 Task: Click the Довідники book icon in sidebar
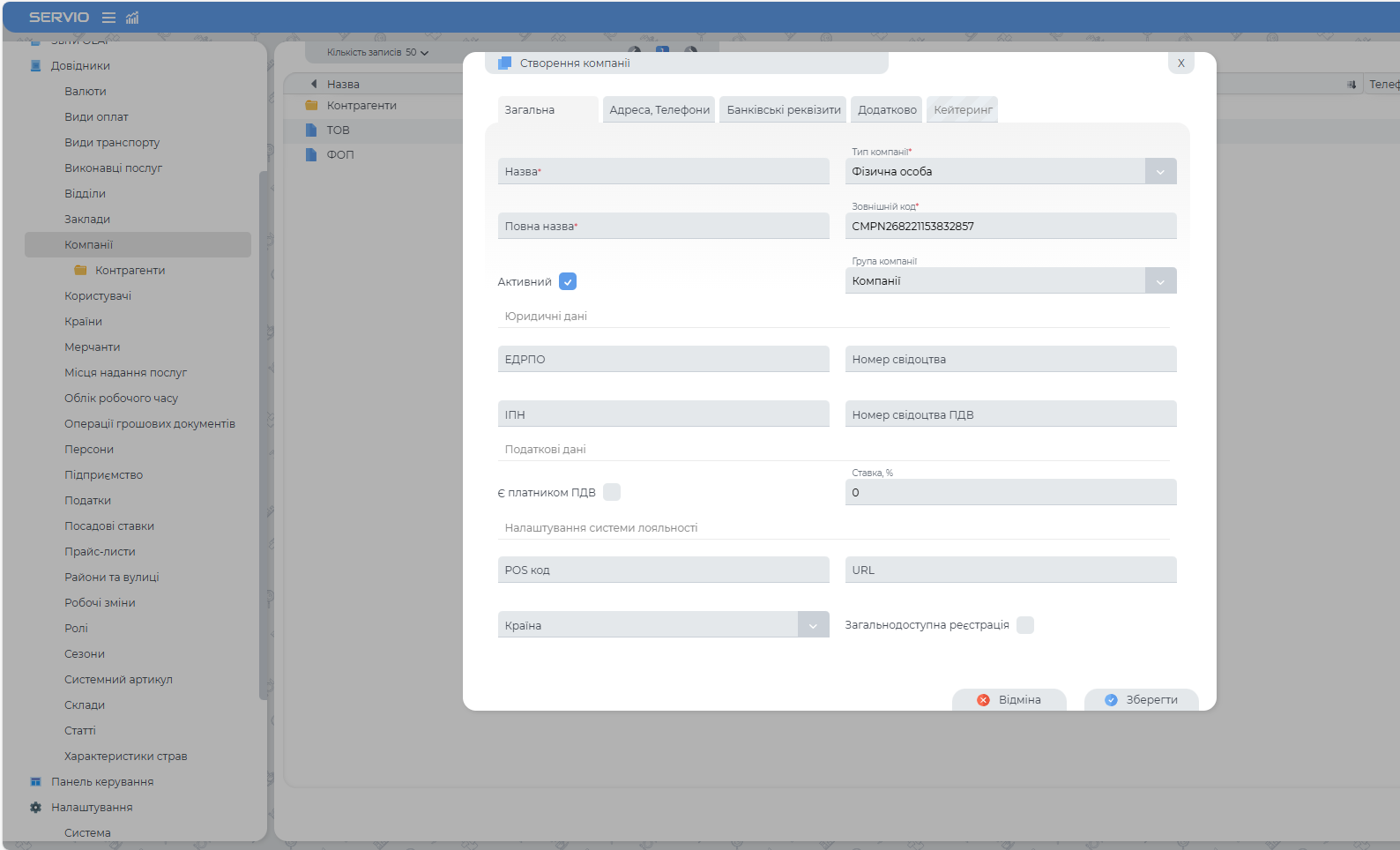click(36, 66)
